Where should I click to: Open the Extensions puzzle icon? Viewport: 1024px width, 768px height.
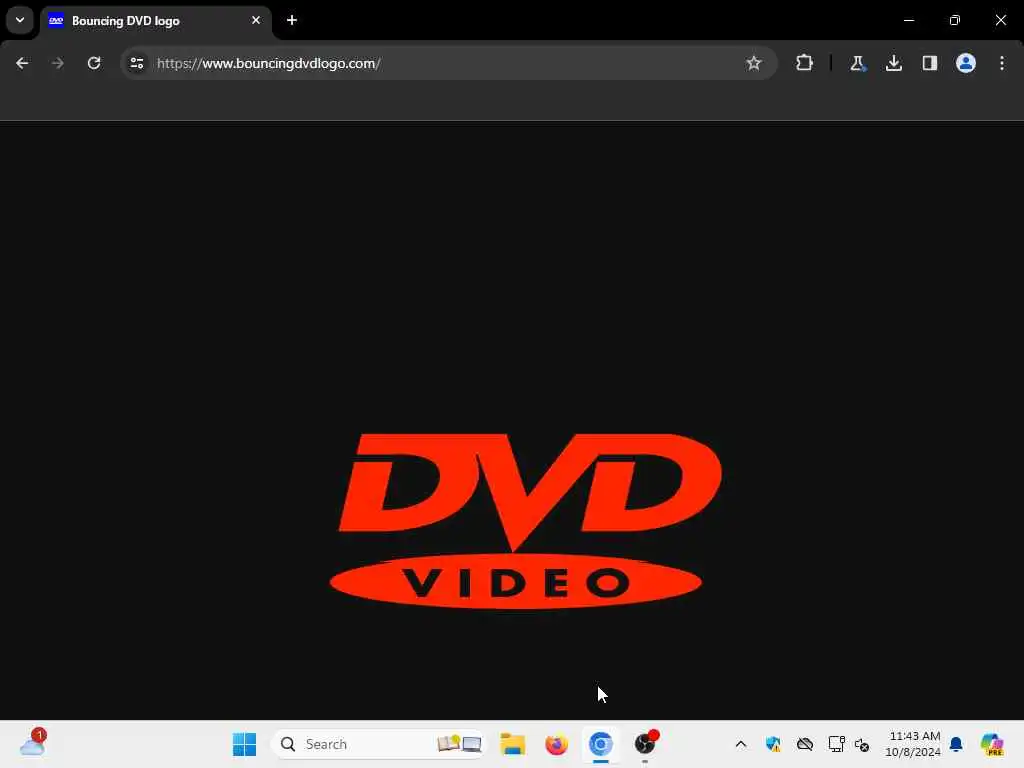(x=805, y=63)
